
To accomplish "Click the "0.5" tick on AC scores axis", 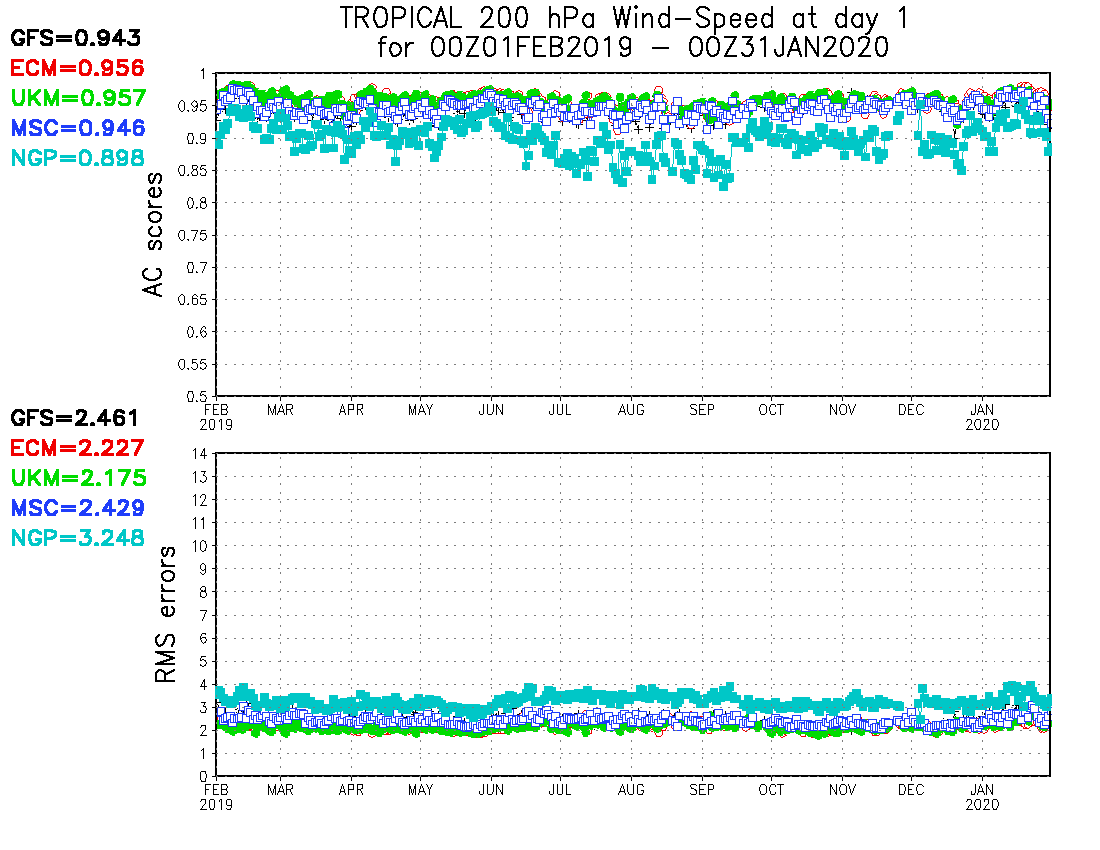I will 197,397.
